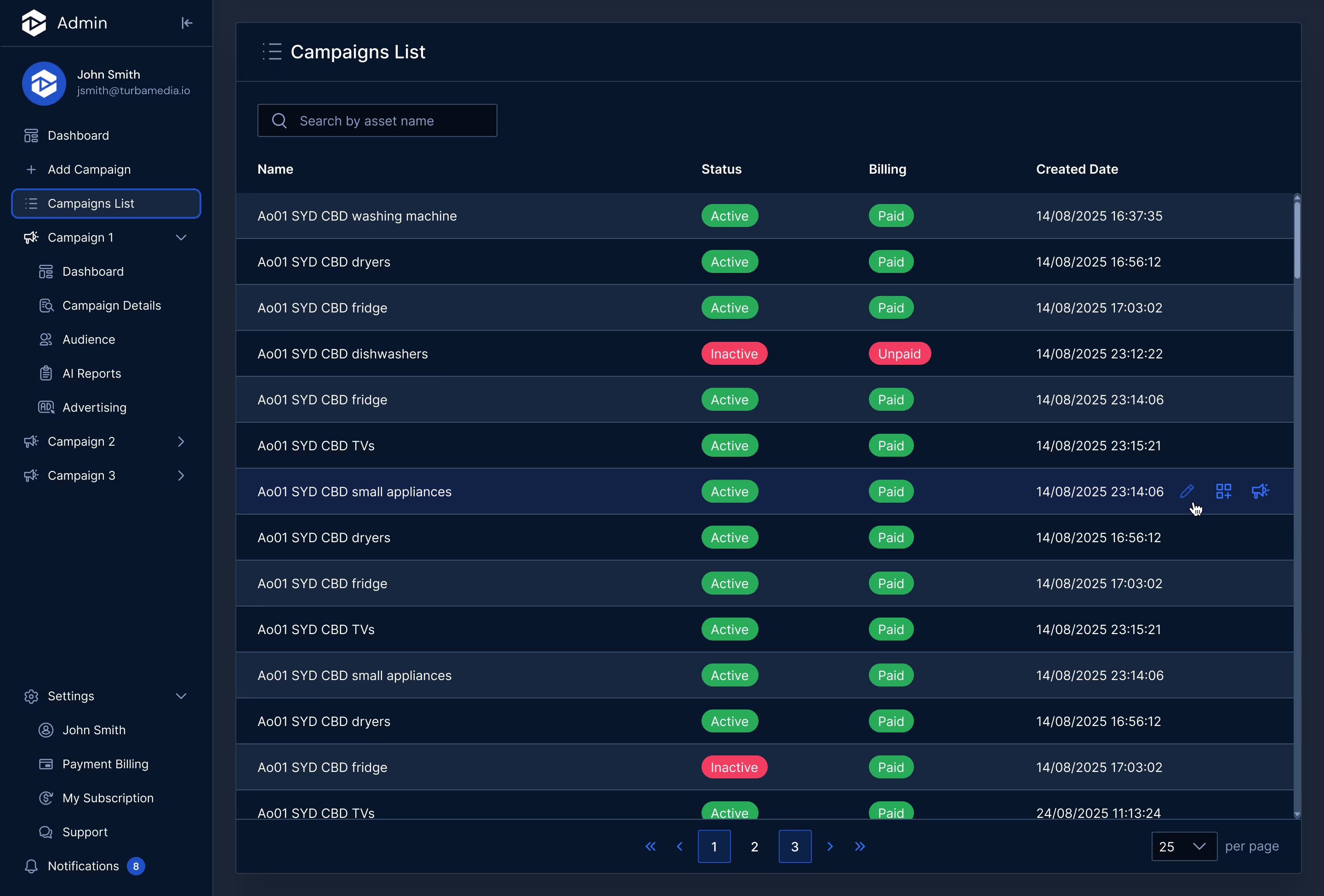Image resolution: width=1324 pixels, height=896 pixels.
Task: Jump to last page with double-chevron control
Action: click(x=860, y=846)
